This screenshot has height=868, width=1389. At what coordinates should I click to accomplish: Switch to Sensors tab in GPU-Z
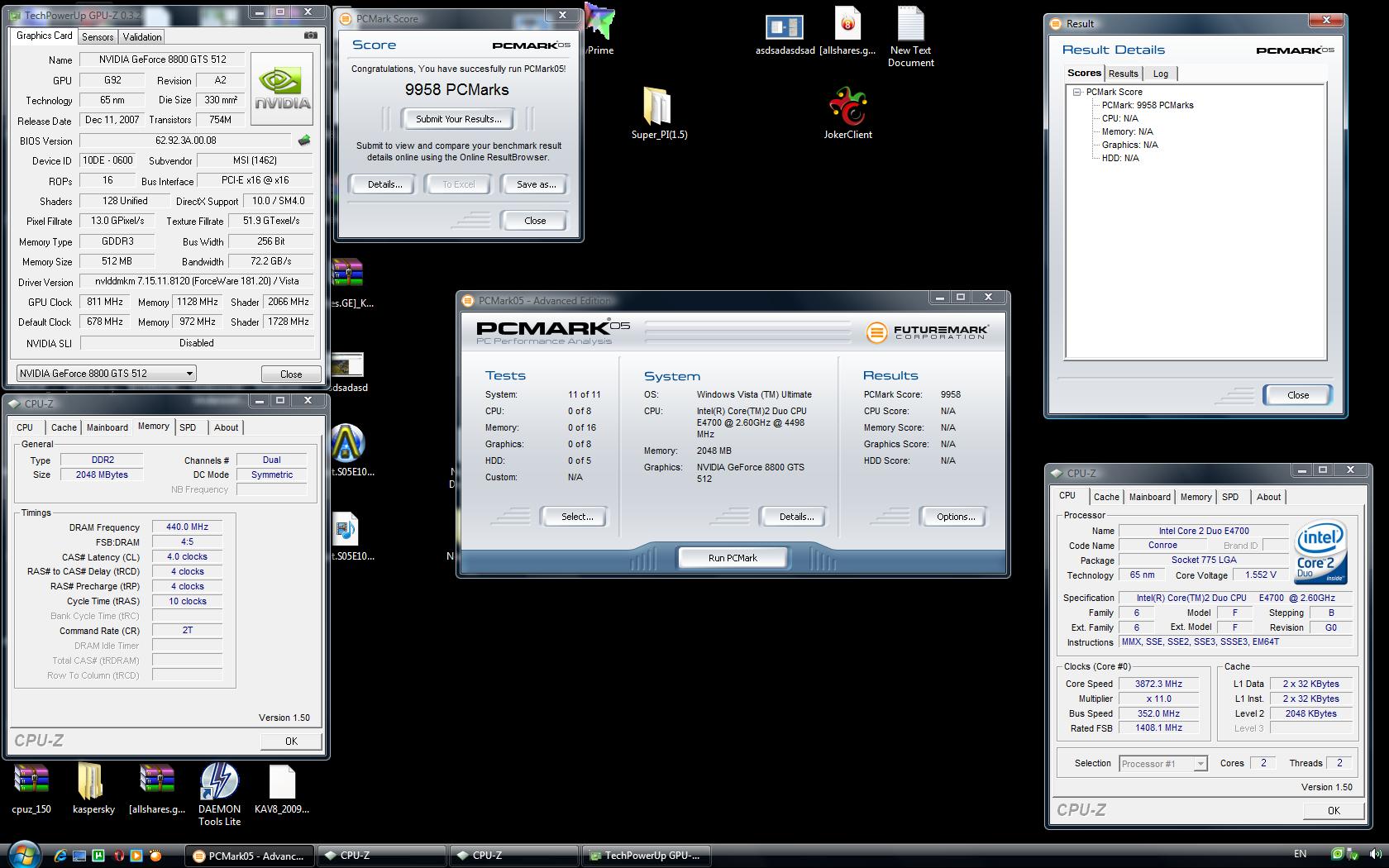(x=98, y=36)
